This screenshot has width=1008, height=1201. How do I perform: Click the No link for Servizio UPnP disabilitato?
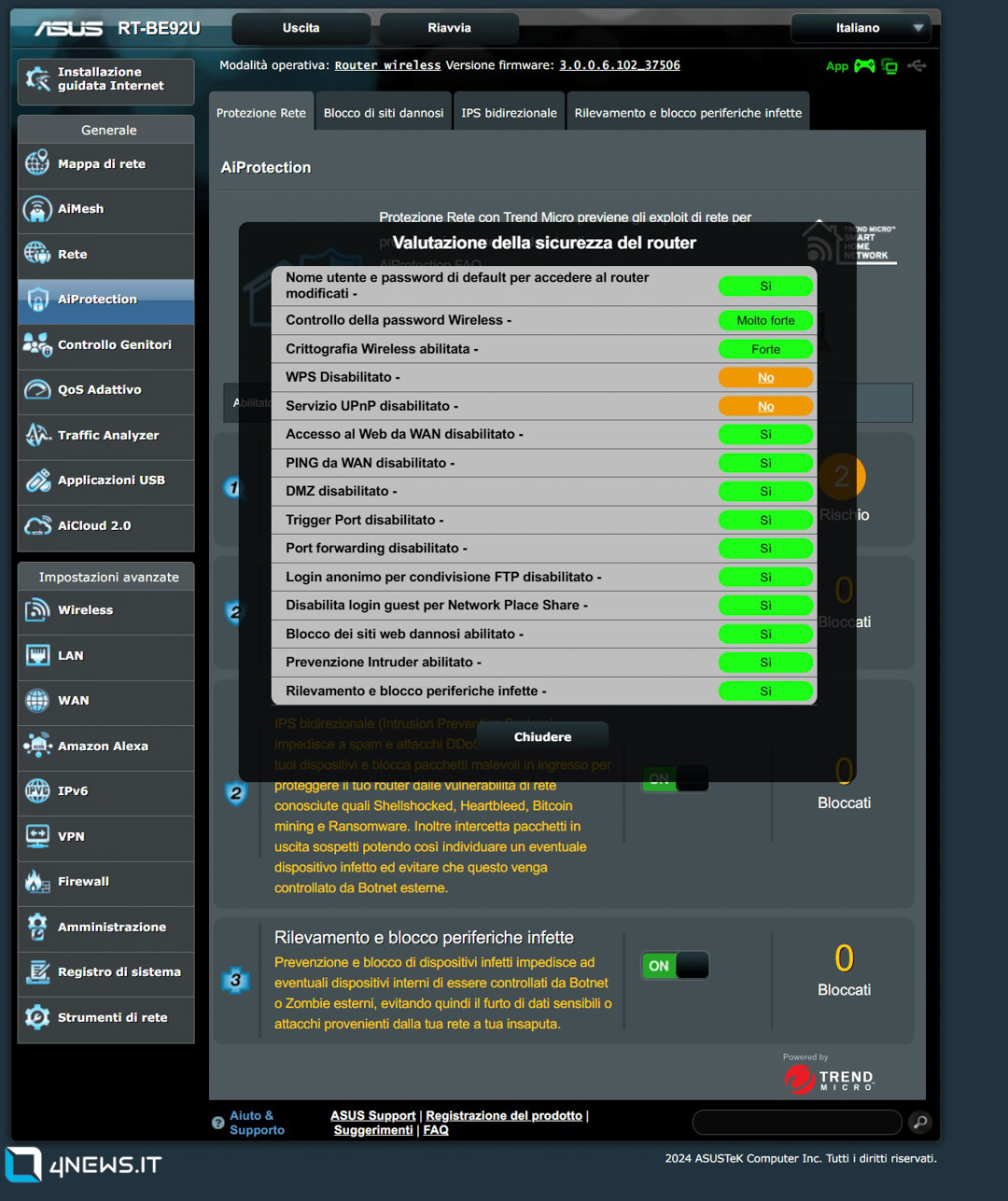[766, 407]
